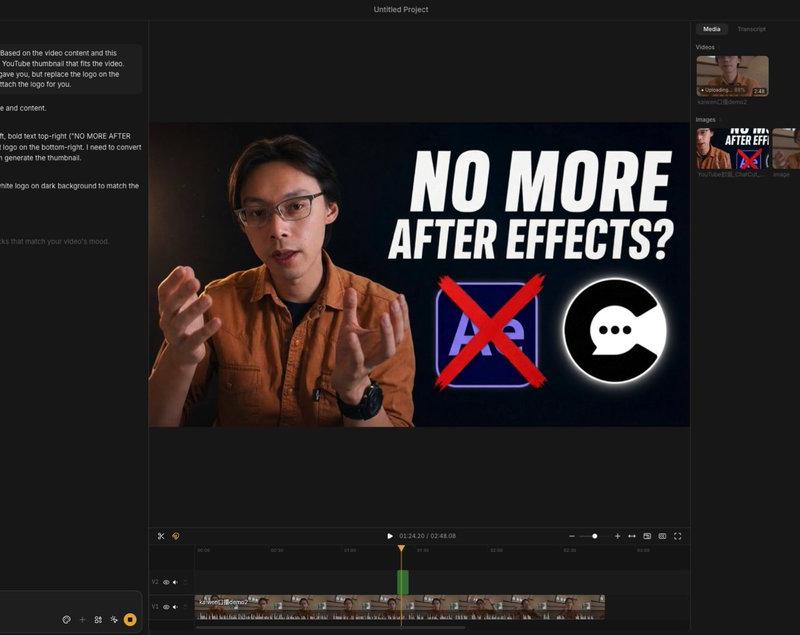
Task: Switch to the Media tab
Action: click(712, 29)
